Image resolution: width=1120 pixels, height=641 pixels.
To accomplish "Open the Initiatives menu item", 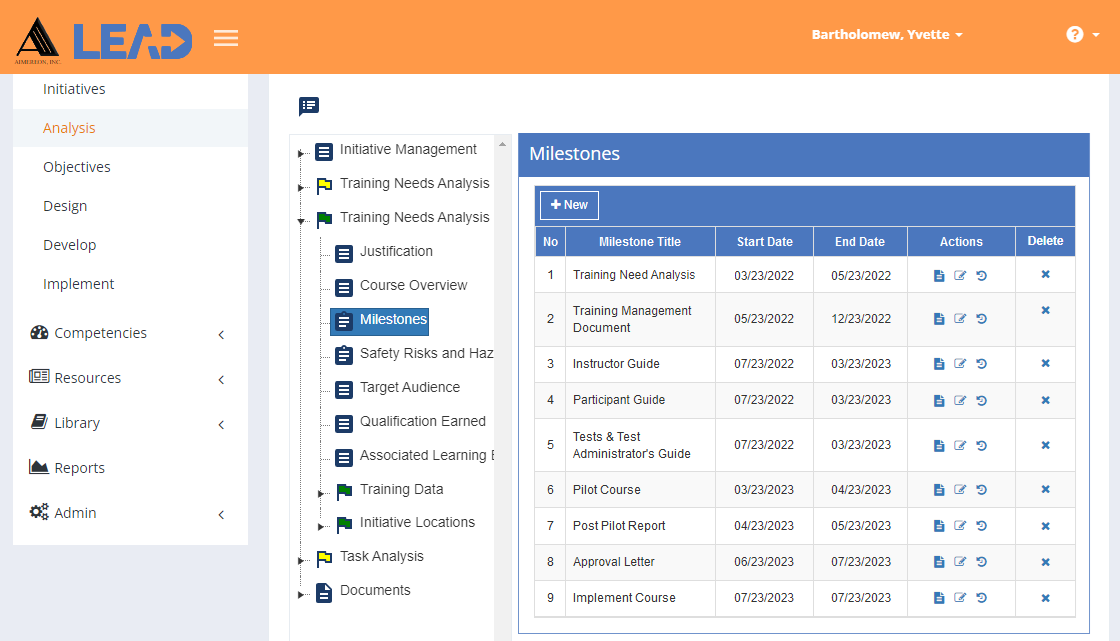I will (x=74, y=89).
